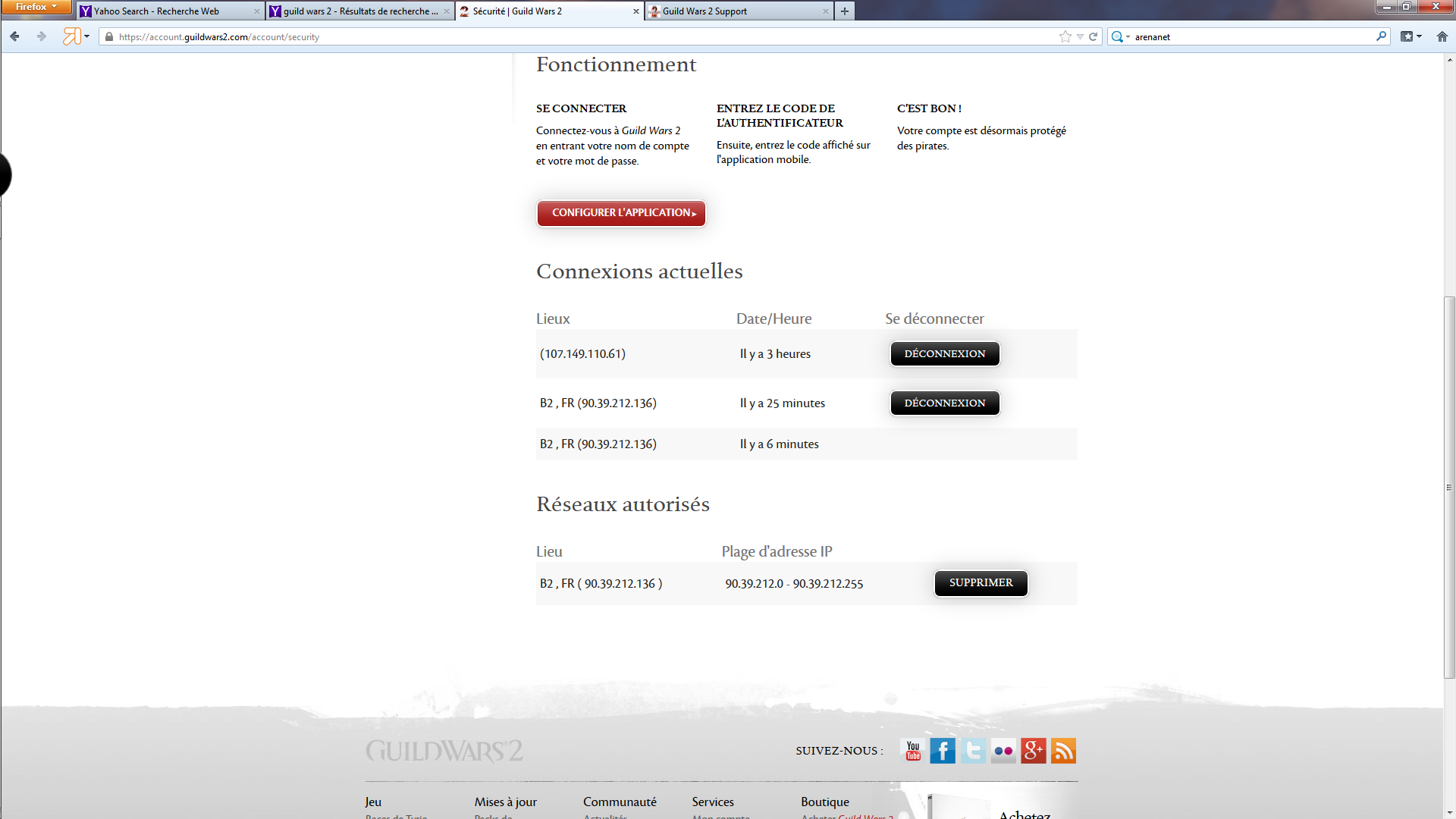Screen dimensions: 1456x819
Task: Click the 'Il y a 25 minutes' cell
Action: 782,403
